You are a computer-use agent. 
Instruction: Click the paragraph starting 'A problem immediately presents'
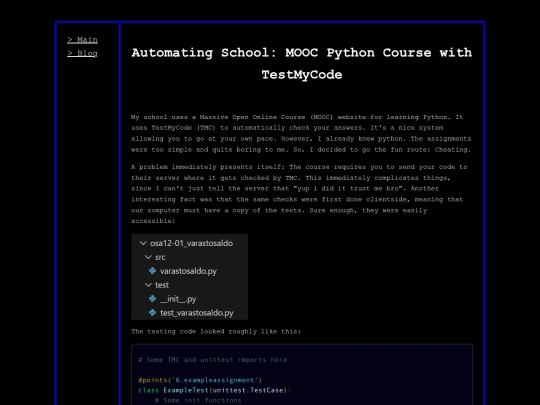pyautogui.click(x=299, y=194)
